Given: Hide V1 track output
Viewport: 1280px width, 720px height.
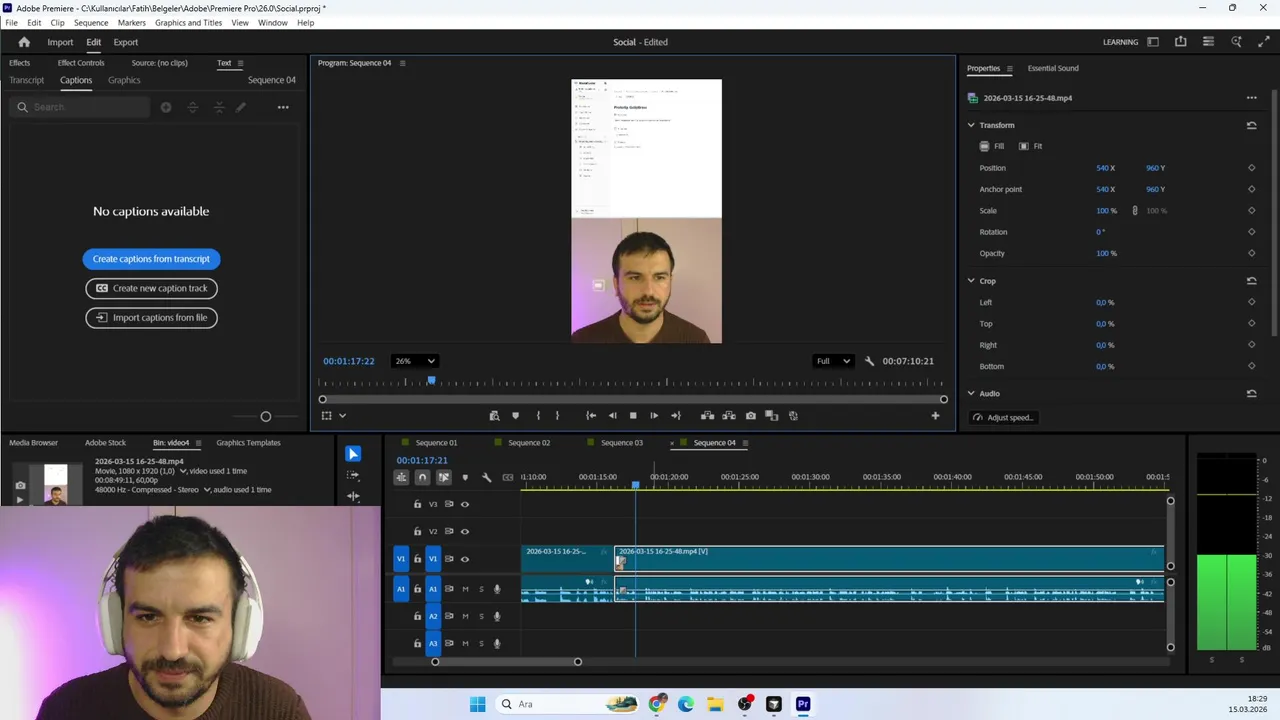Looking at the screenshot, I should [465, 559].
